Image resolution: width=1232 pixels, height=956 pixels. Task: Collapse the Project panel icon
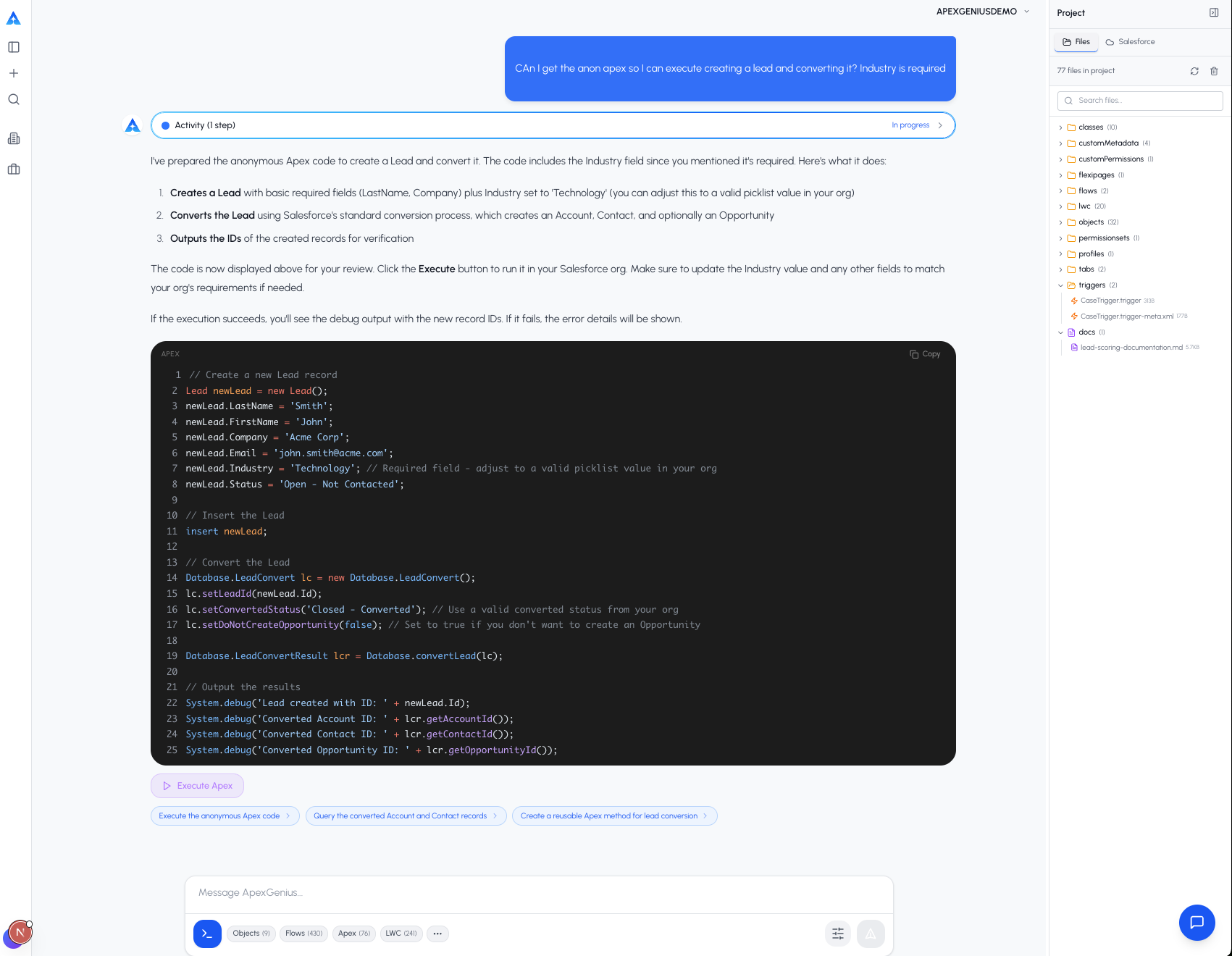tap(1214, 12)
